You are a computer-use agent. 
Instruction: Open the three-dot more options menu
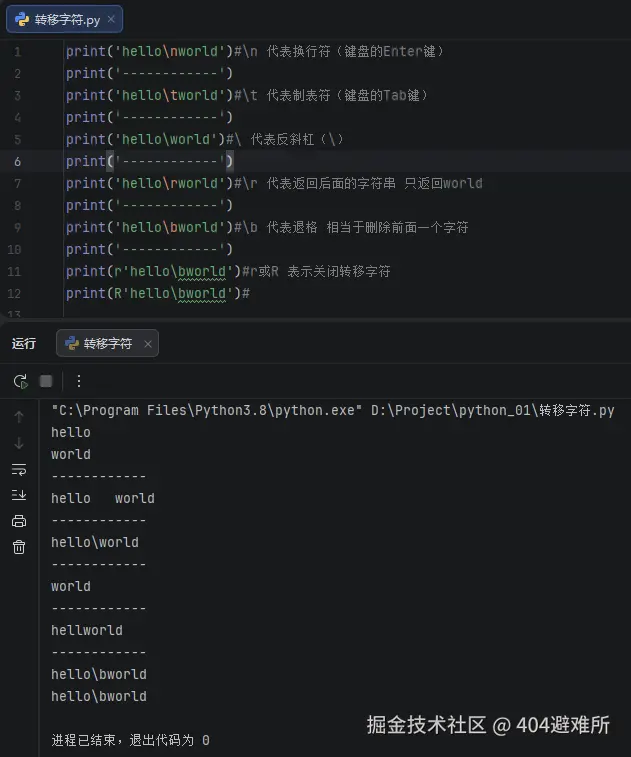coord(79,381)
